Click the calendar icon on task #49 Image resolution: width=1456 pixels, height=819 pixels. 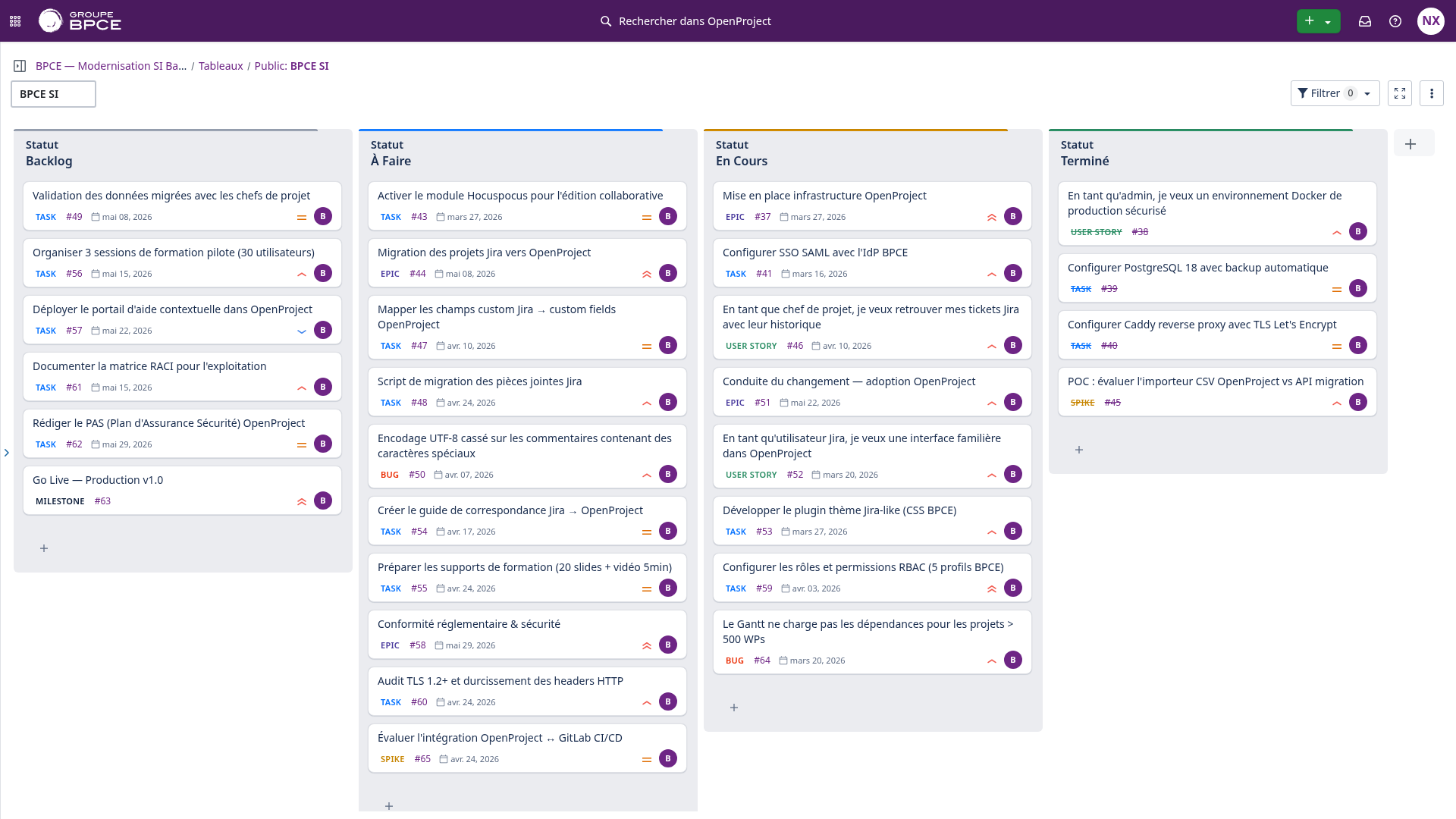coord(96,217)
